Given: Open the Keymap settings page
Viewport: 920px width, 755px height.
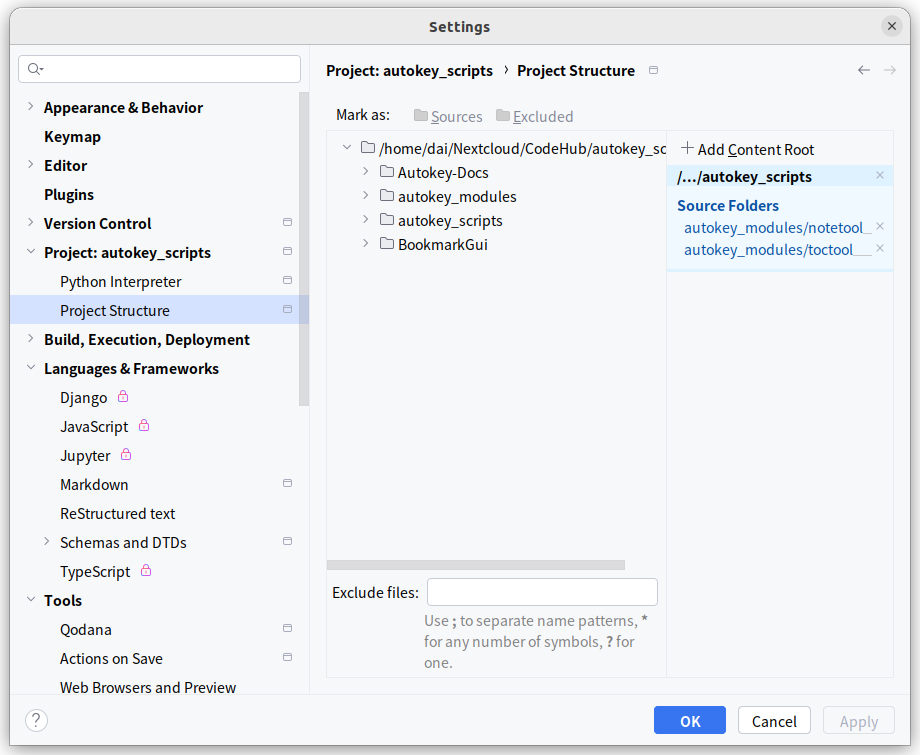Looking at the screenshot, I should click(x=72, y=136).
